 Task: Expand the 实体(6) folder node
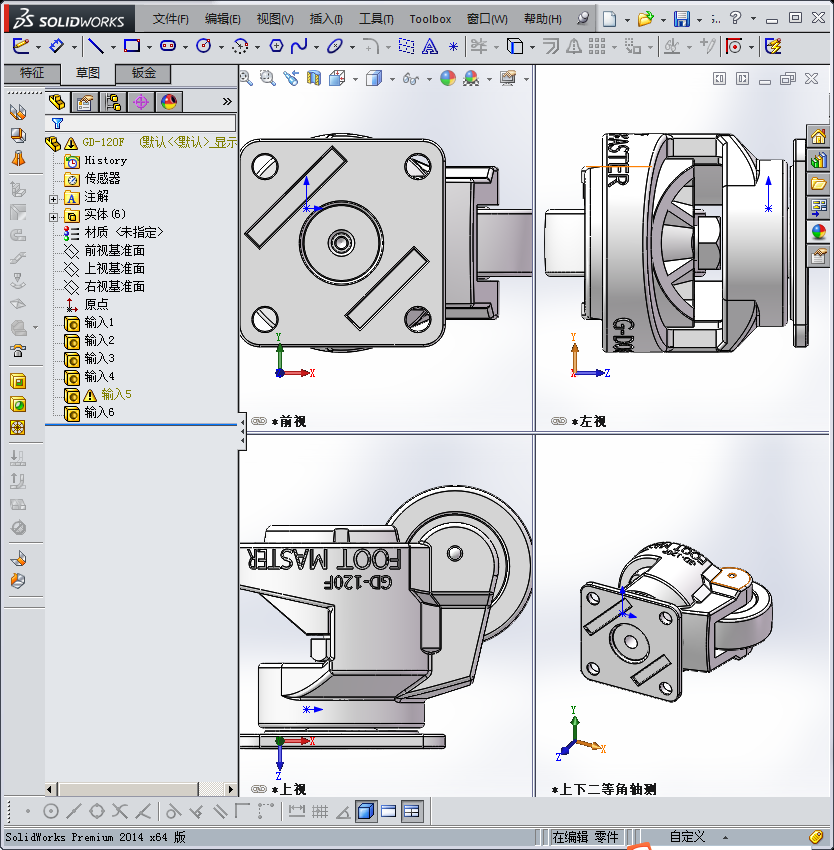point(54,215)
